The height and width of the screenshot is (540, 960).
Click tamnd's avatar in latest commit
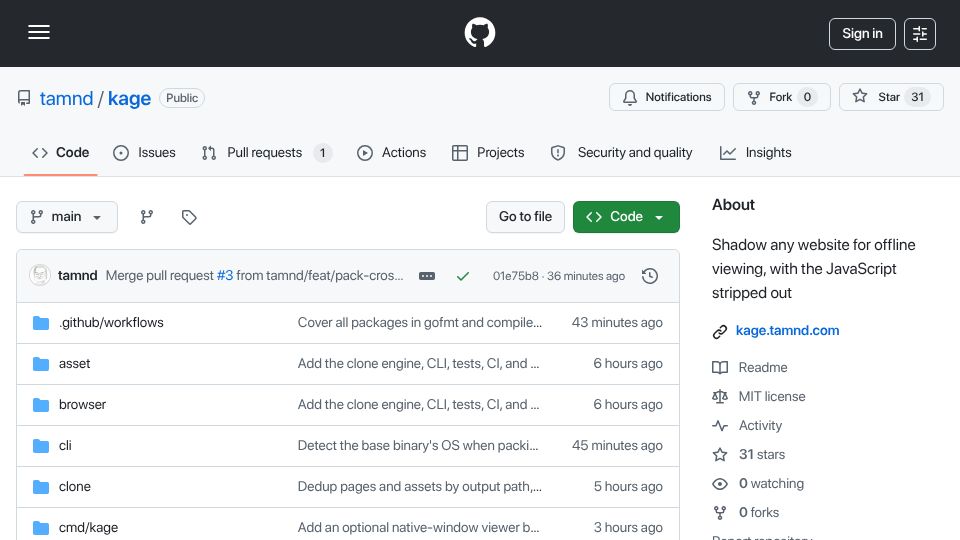click(40, 275)
